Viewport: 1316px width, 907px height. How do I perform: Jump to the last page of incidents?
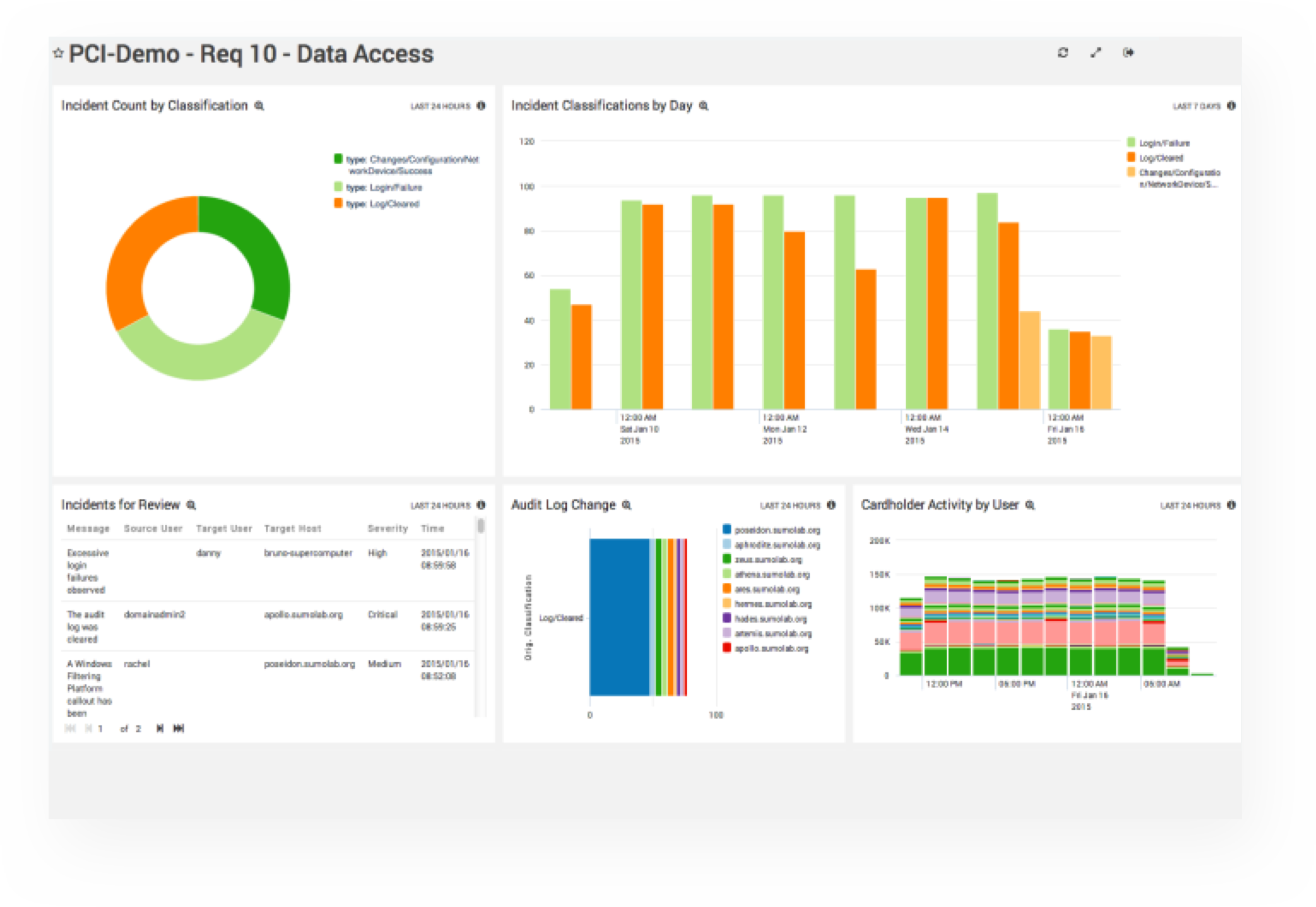[179, 728]
